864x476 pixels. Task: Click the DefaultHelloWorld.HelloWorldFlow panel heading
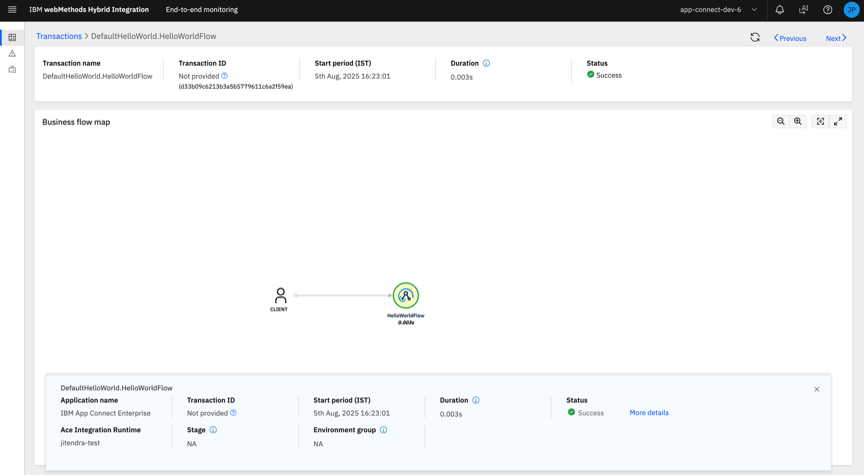116,388
